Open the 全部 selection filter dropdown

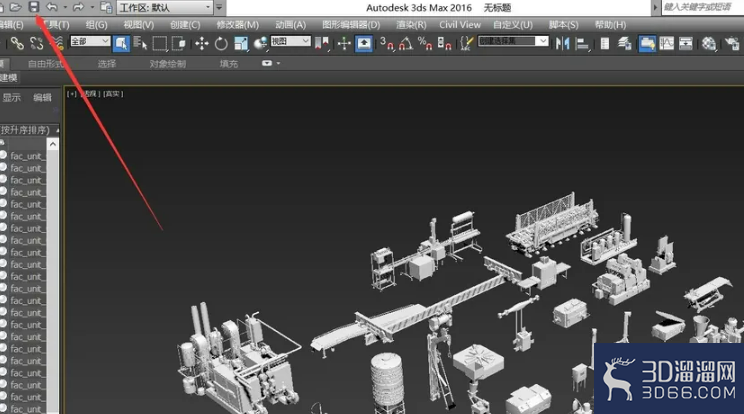tap(90, 42)
